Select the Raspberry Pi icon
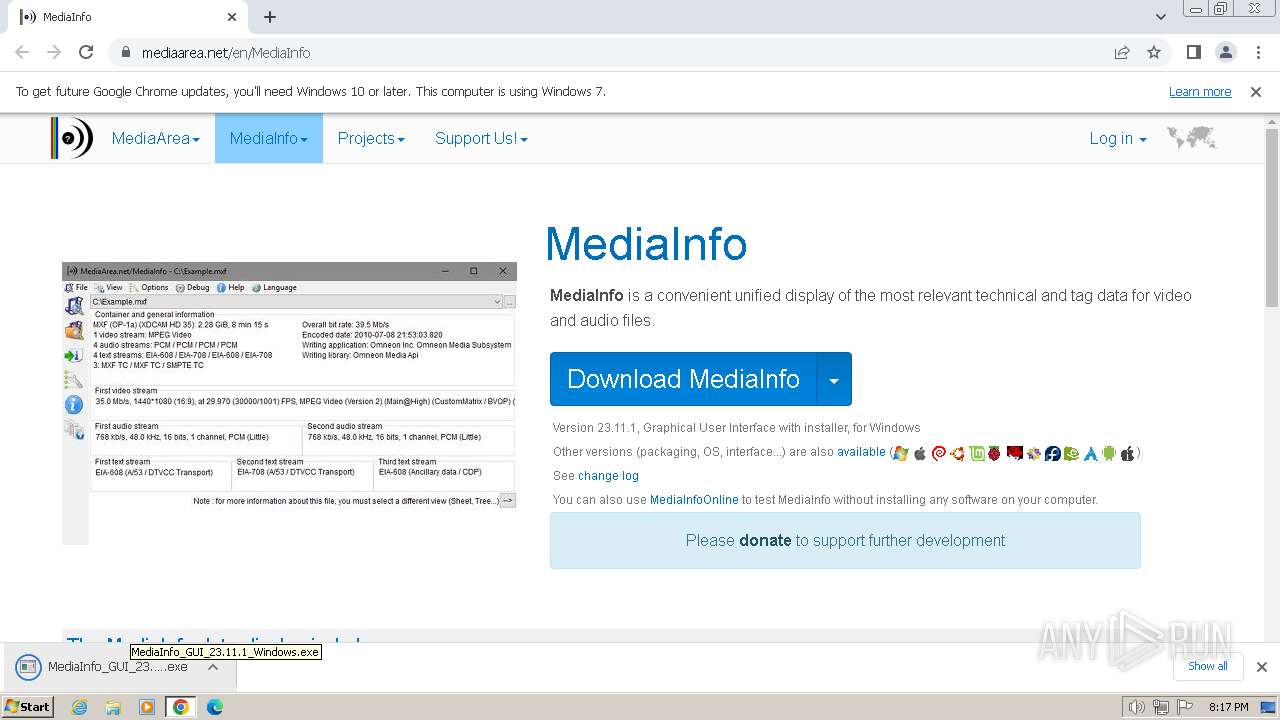Viewport: 1280px width, 720px height. (x=994, y=453)
